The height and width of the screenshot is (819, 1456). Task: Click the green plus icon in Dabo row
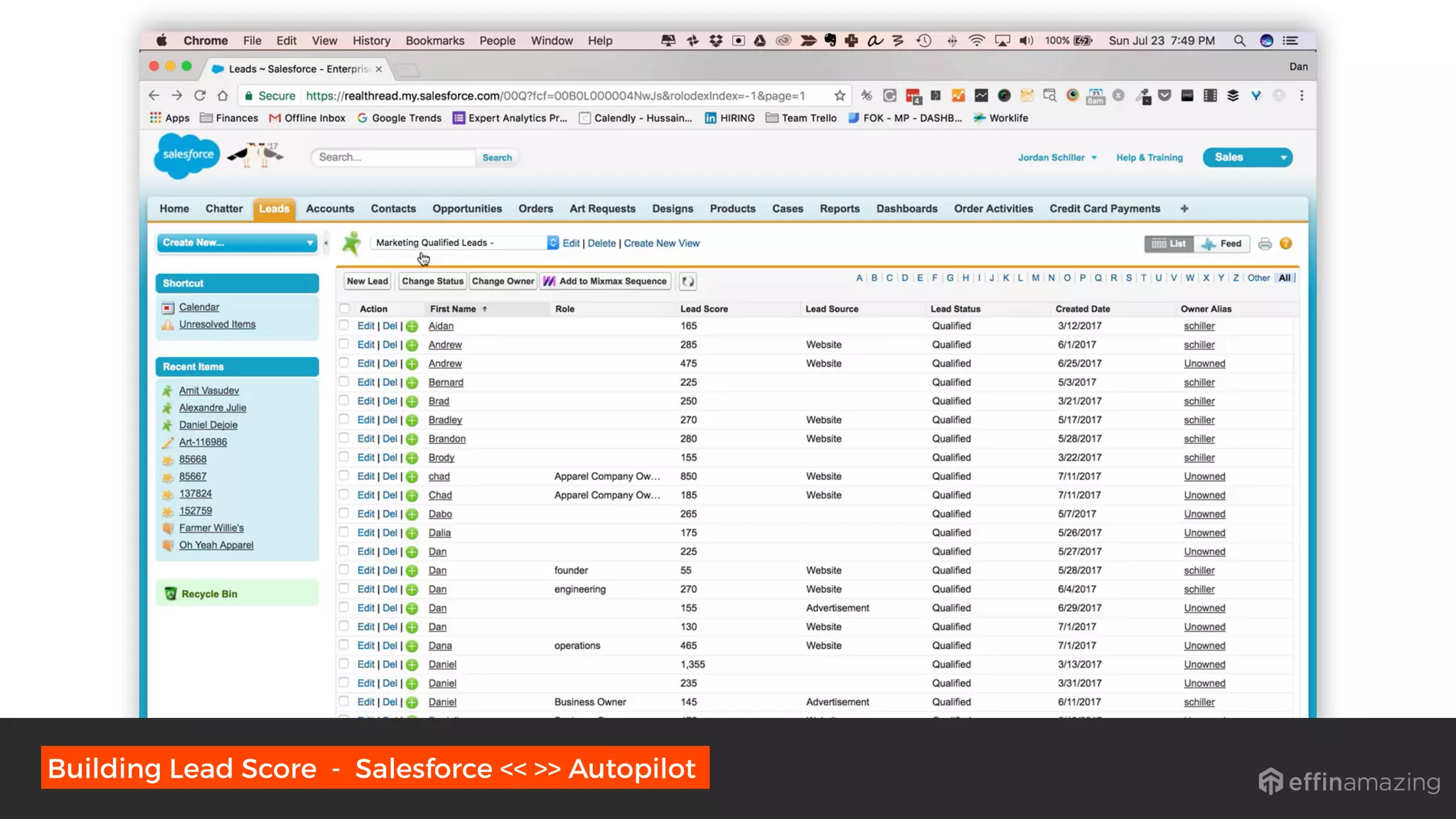pyautogui.click(x=412, y=514)
